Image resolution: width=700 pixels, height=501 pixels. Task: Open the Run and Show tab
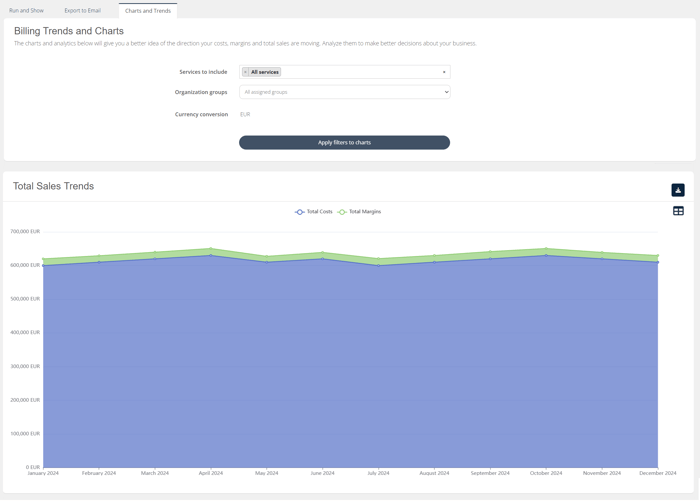click(x=26, y=11)
